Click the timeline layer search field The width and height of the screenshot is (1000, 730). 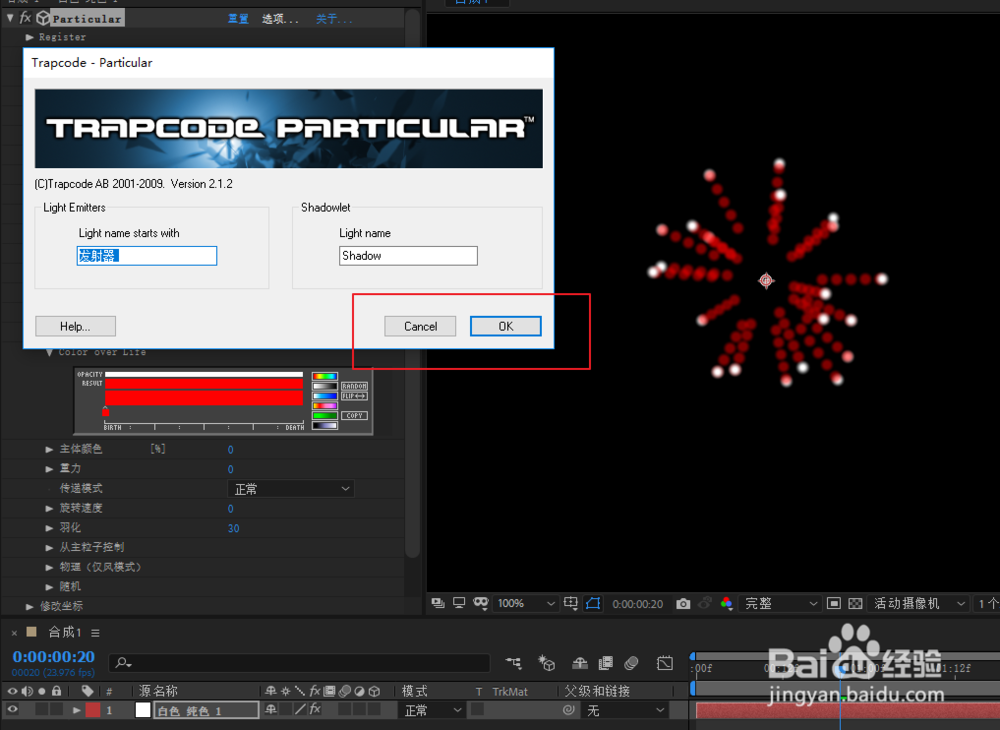(x=299, y=663)
